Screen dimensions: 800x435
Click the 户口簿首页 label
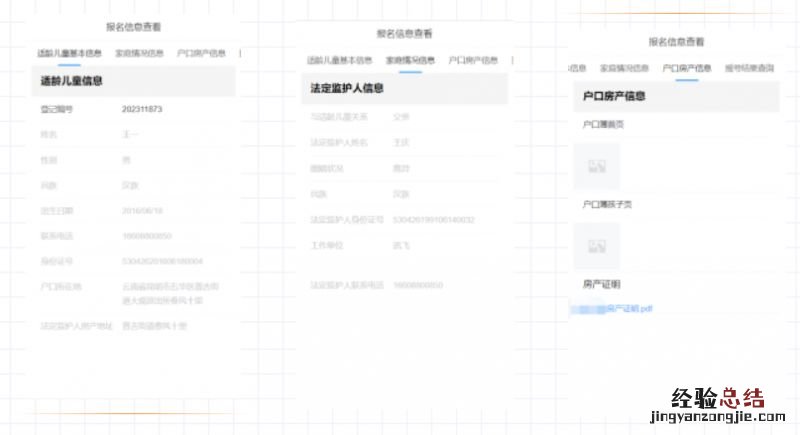coord(603,124)
